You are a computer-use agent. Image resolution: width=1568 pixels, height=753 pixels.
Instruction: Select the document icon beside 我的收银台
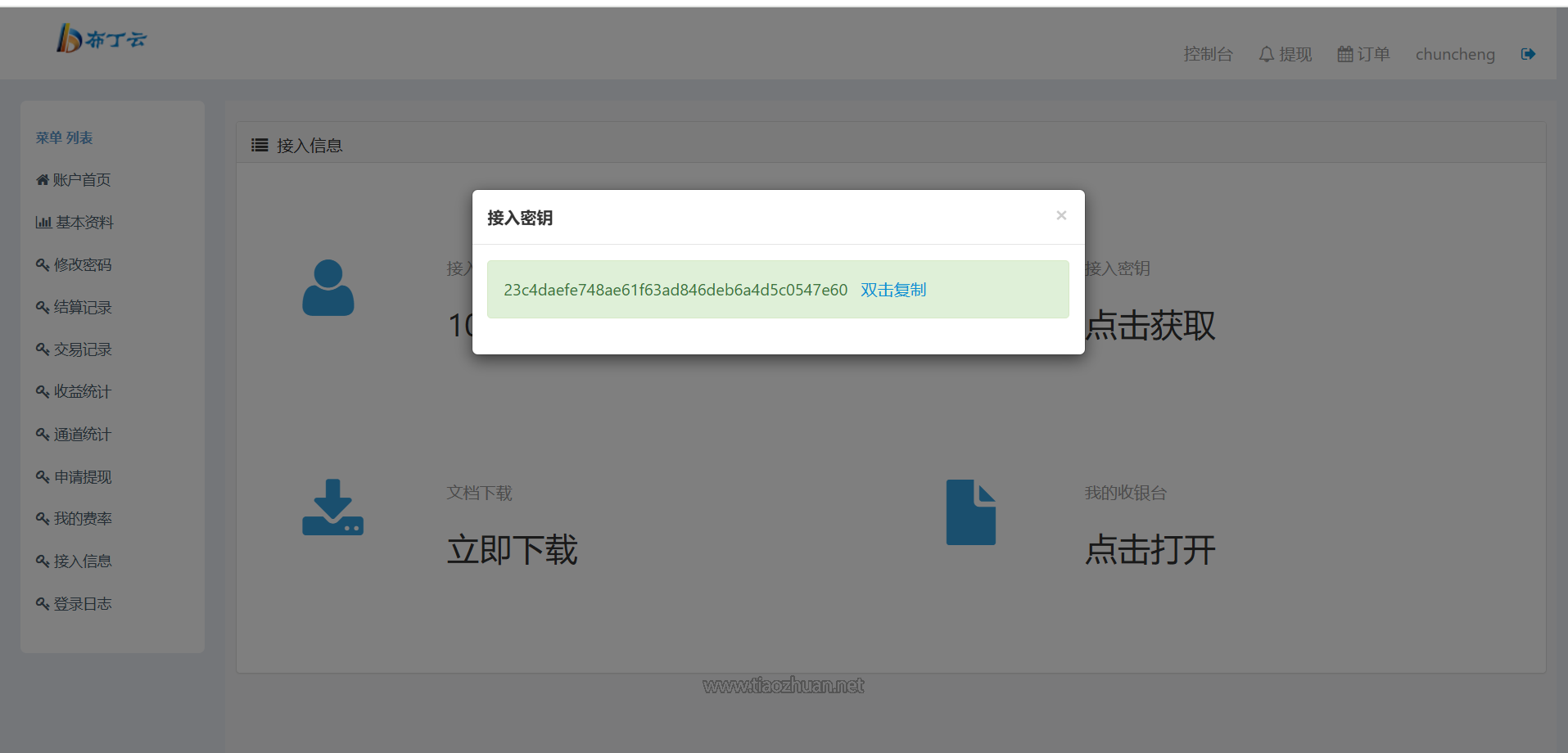click(971, 512)
